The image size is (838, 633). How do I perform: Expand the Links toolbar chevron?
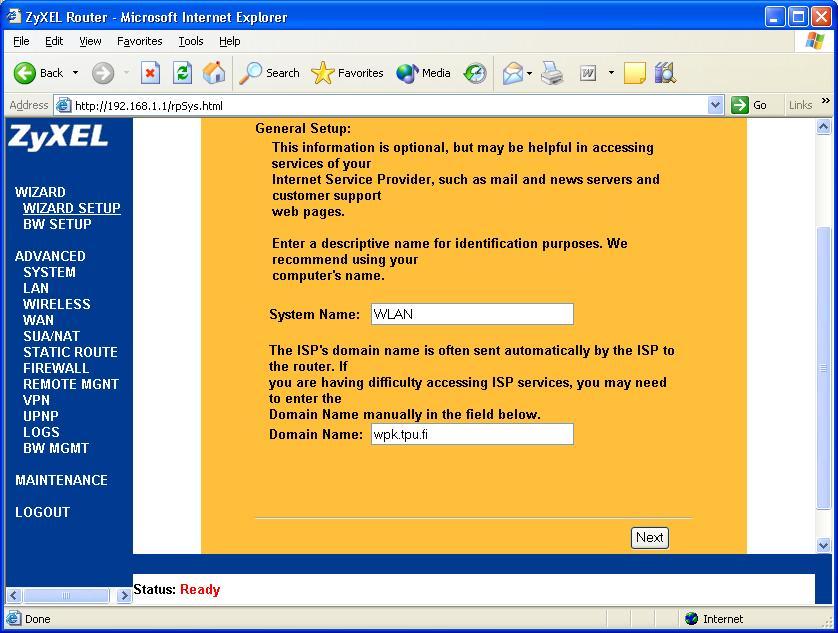826,101
